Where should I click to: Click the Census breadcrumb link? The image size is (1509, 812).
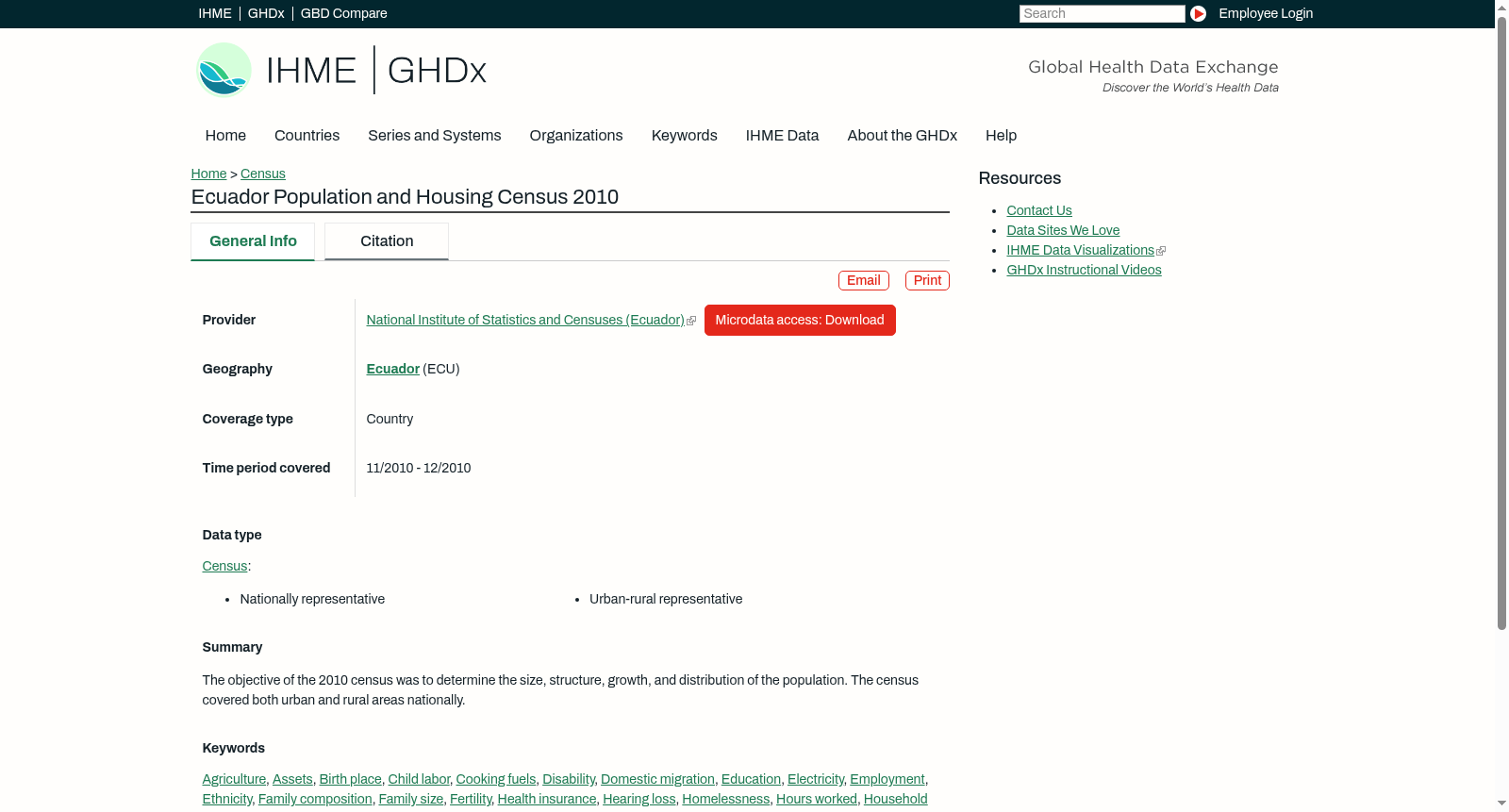[x=263, y=174]
